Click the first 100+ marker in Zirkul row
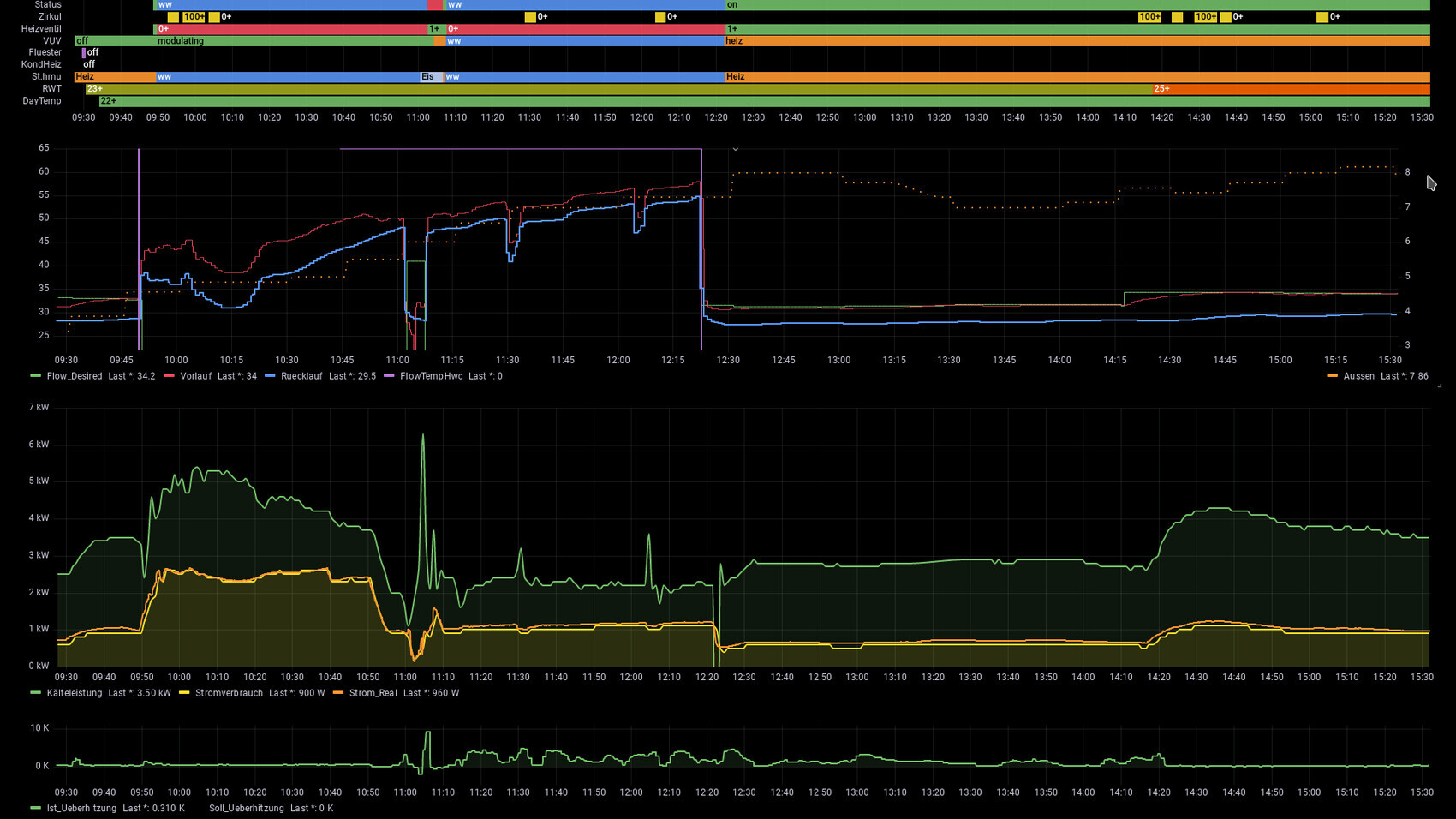Image resolution: width=1456 pixels, height=819 pixels. click(x=194, y=17)
